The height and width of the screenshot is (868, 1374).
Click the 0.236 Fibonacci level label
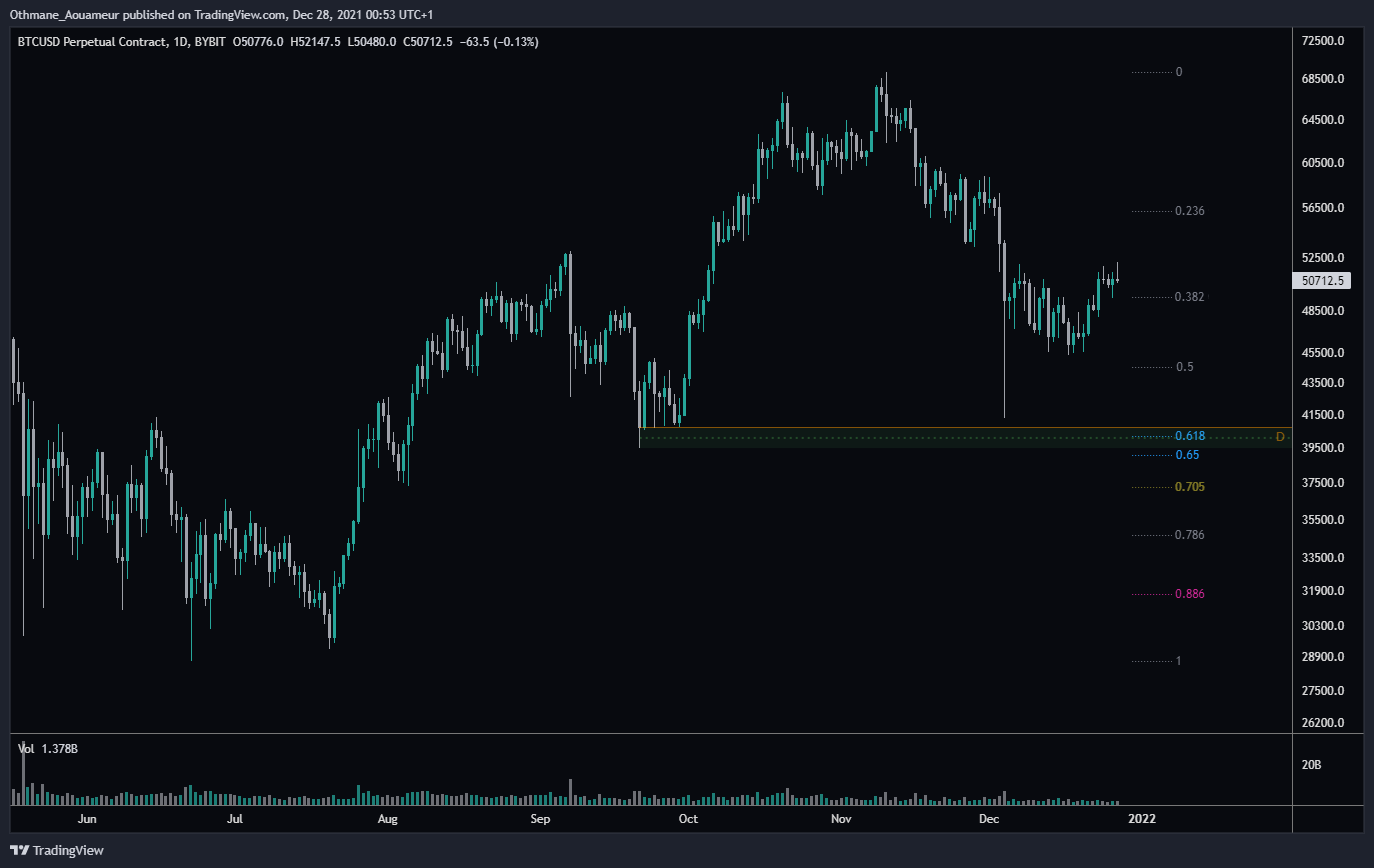1190,211
